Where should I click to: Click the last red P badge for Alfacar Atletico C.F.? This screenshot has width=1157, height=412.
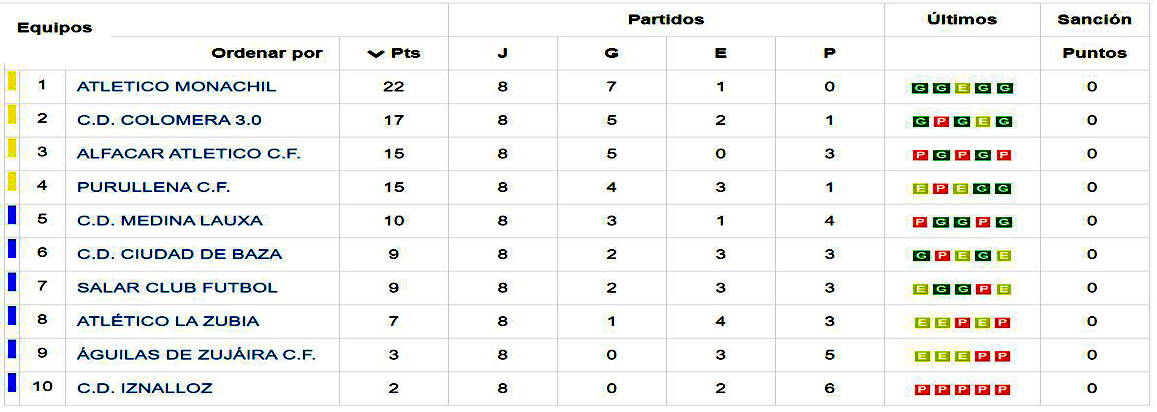click(x=1004, y=155)
